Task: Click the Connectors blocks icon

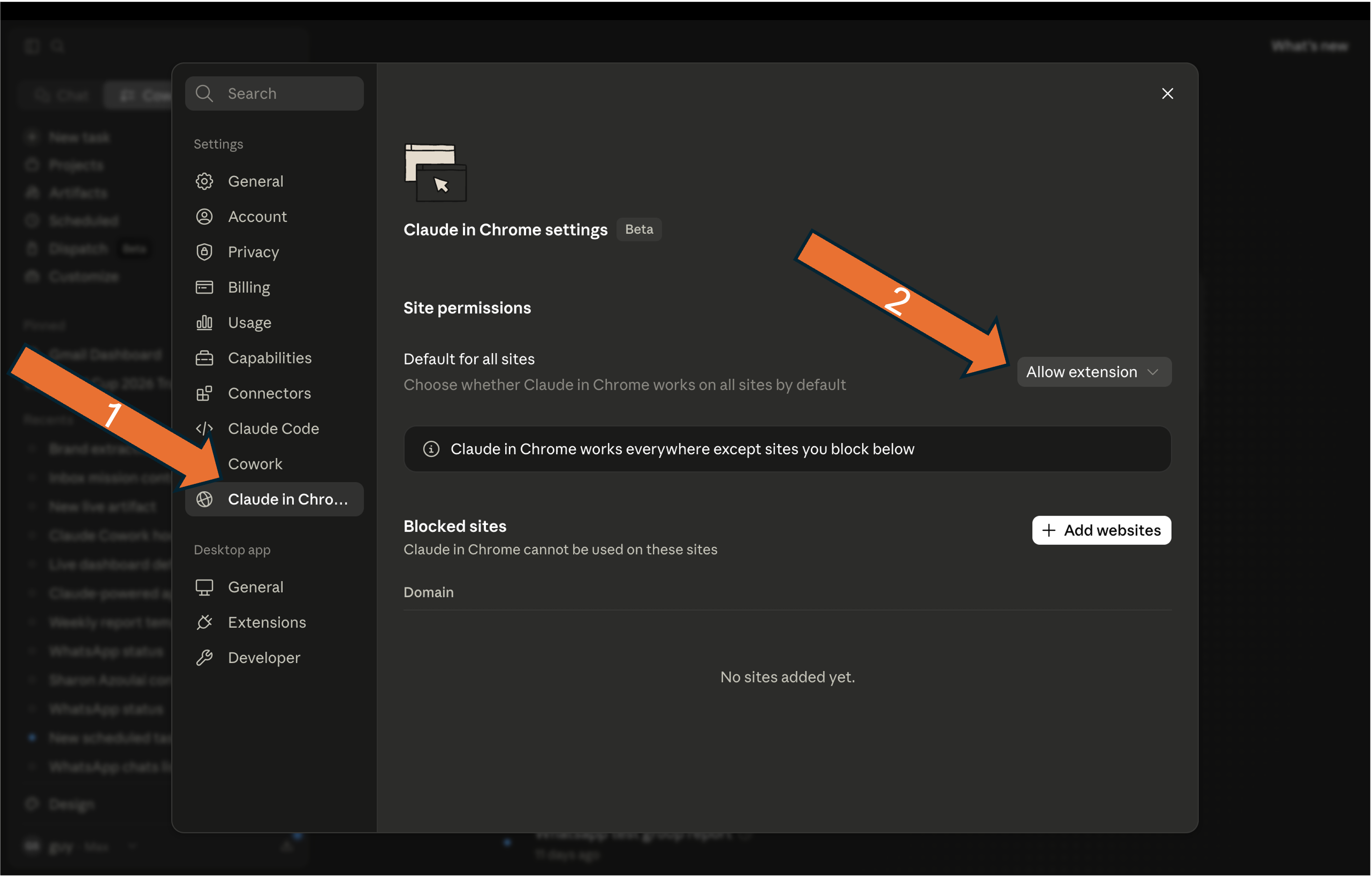Action: tap(204, 393)
